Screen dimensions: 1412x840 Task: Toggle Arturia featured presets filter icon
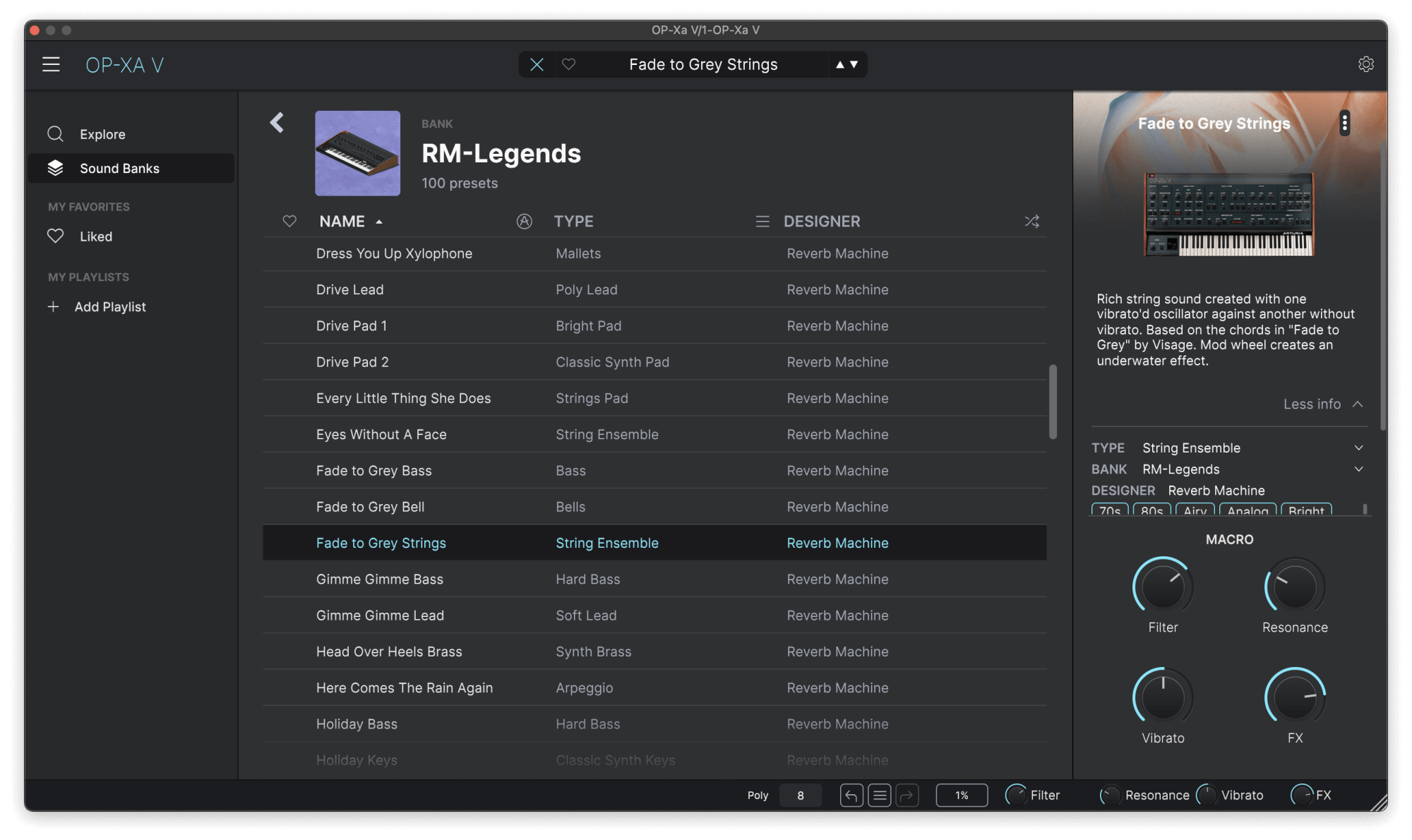coord(524,222)
